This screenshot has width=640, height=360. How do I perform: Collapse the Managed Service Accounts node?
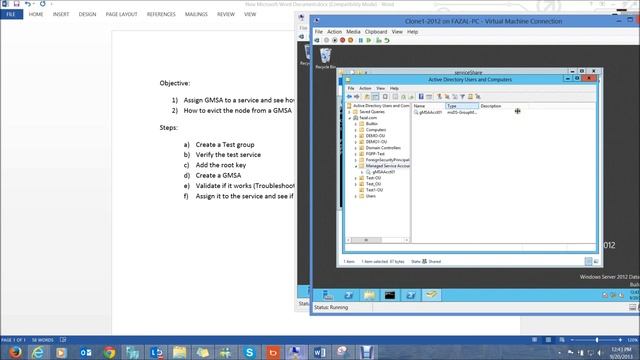pos(356,166)
